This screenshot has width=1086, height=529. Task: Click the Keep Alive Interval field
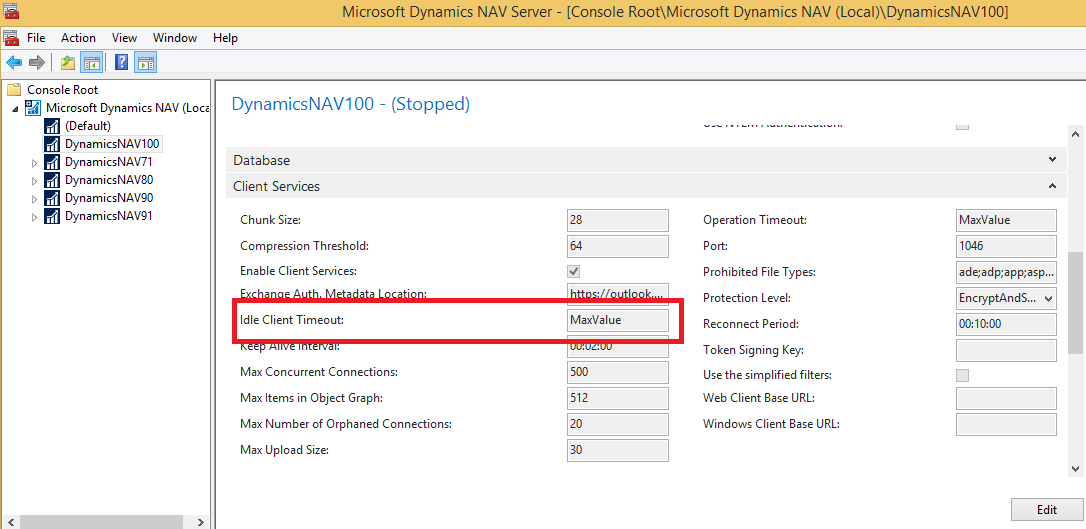[x=618, y=346]
